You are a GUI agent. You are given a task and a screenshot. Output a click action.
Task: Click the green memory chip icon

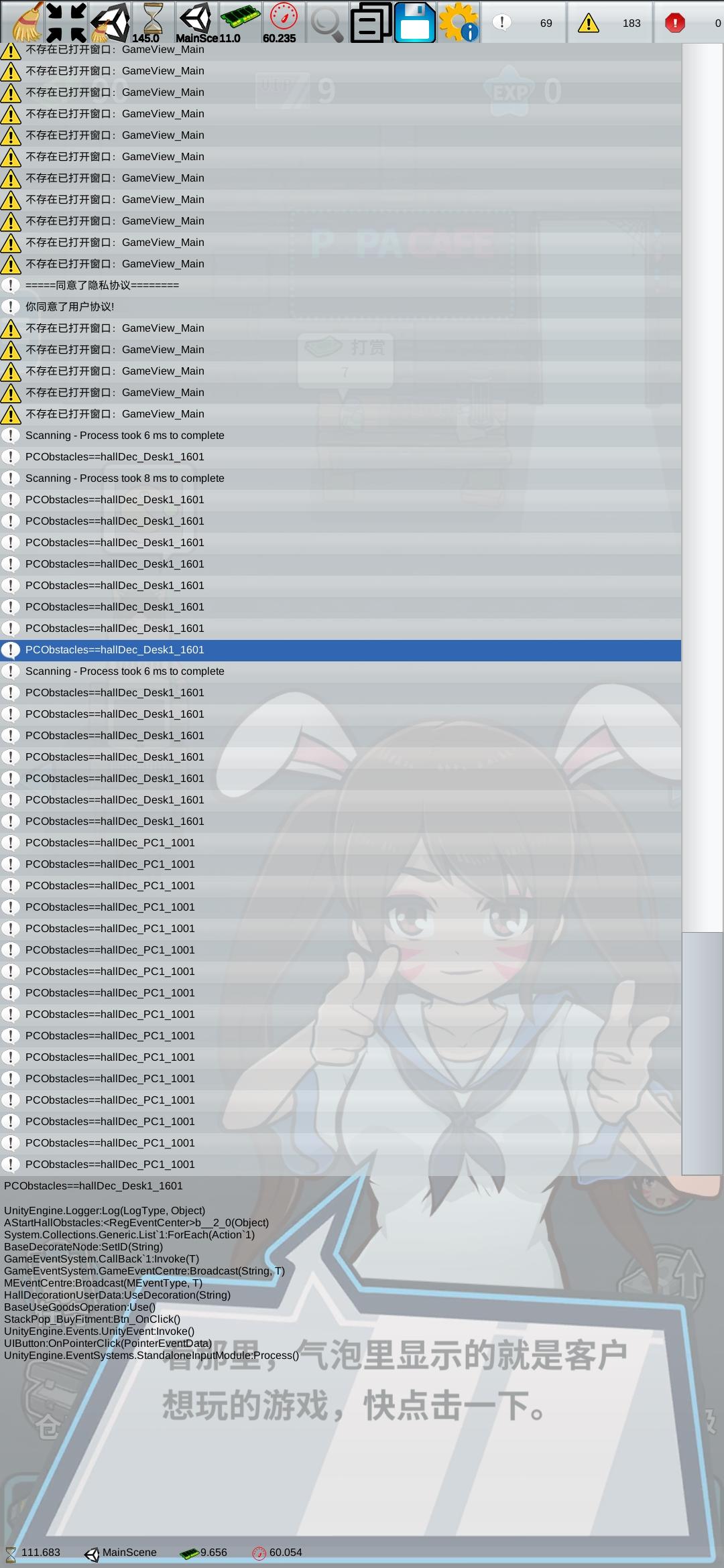tap(240, 21)
